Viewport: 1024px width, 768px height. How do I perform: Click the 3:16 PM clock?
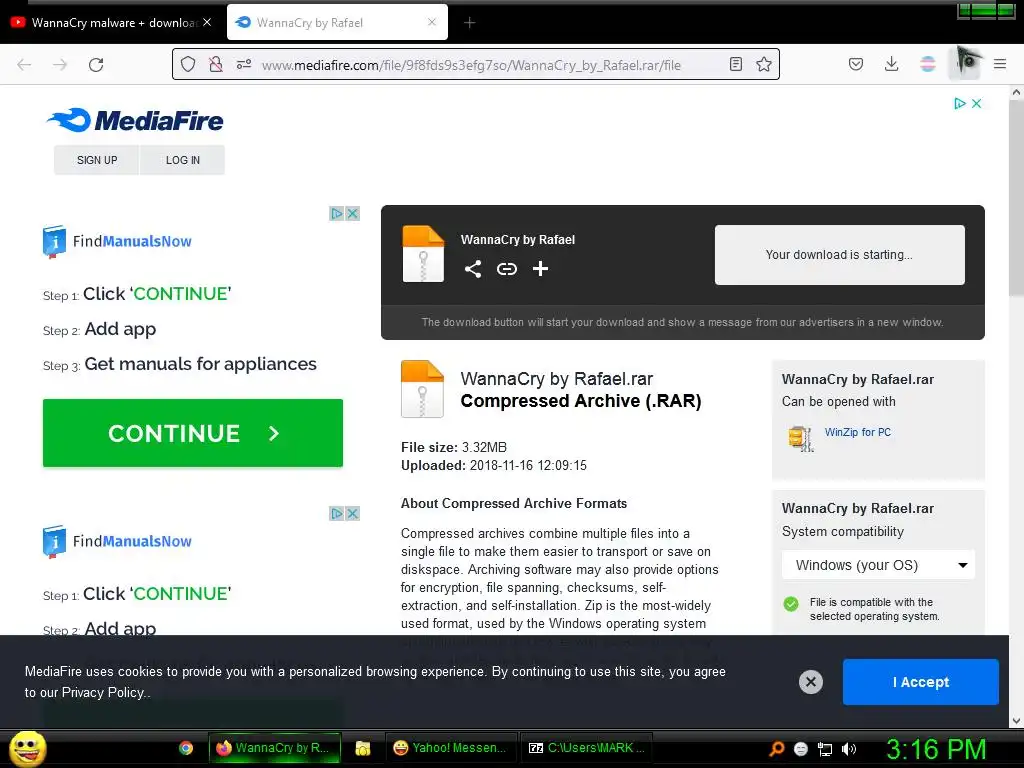pos(936,749)
